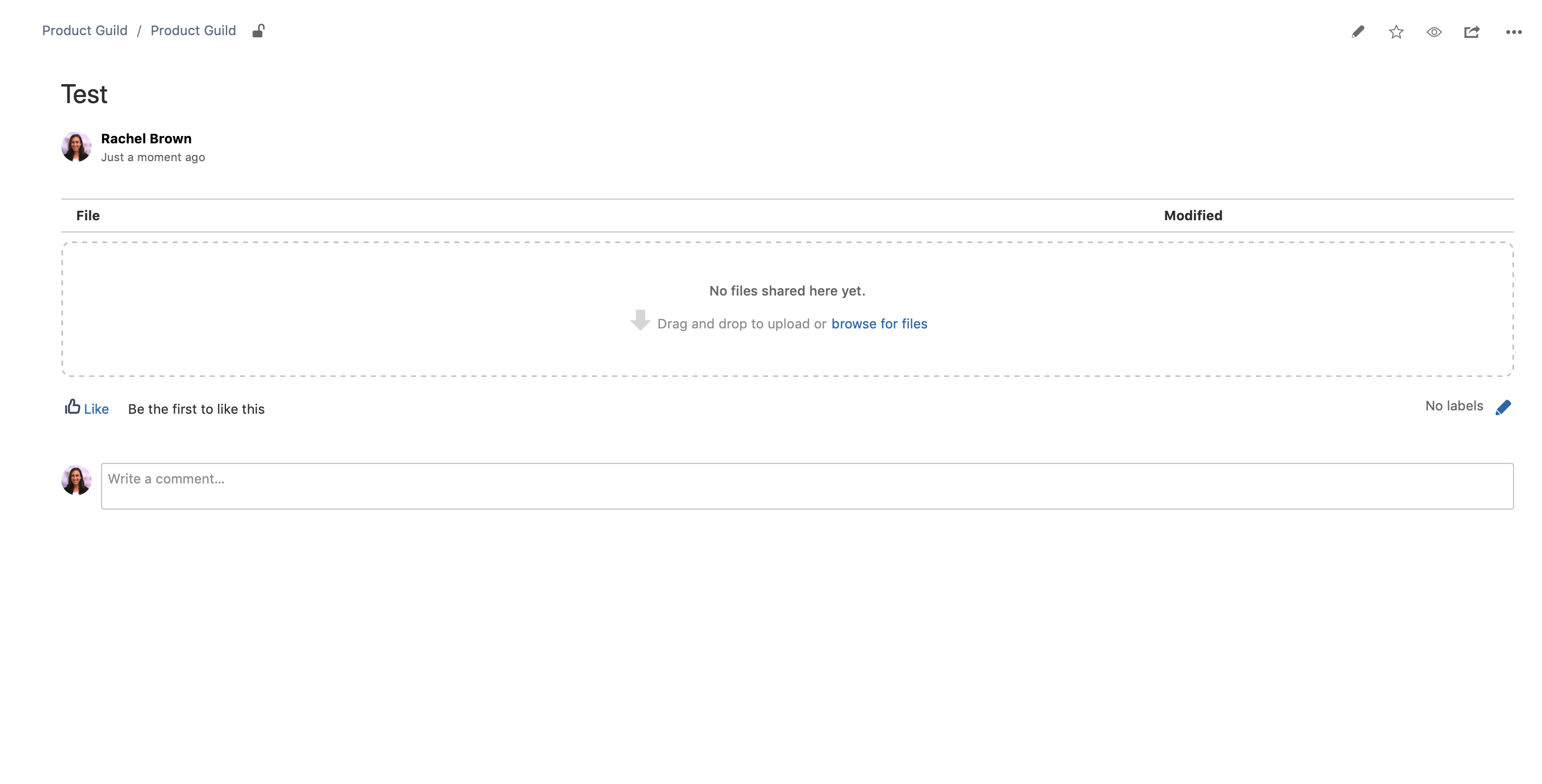Sort attachments by the Modified column header
1542x784 pixels.
click(1192, 215)
